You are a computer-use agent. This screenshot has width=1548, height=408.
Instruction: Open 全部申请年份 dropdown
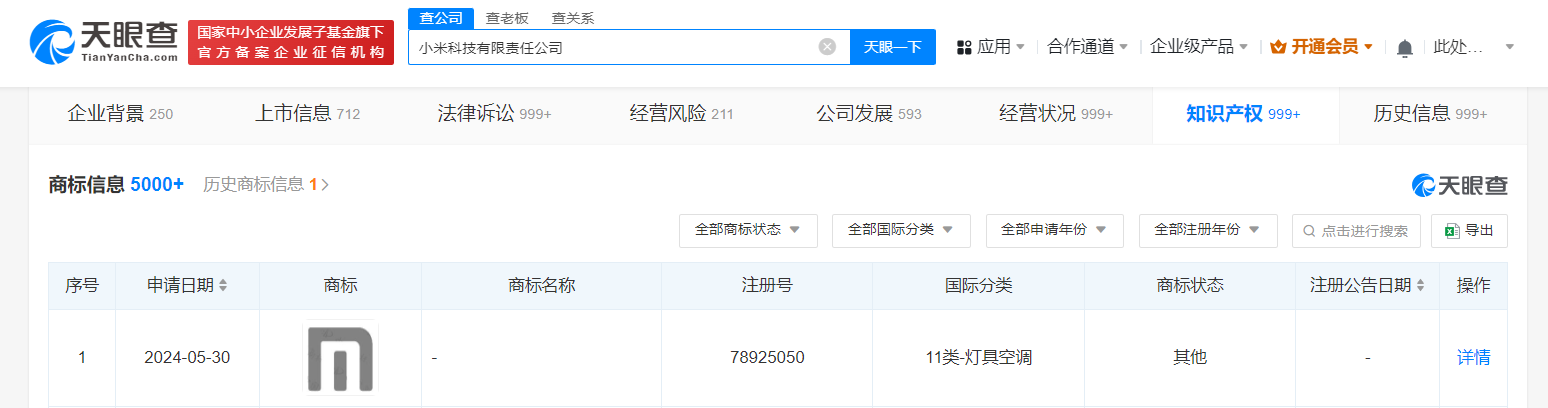tap(1055, 231)
